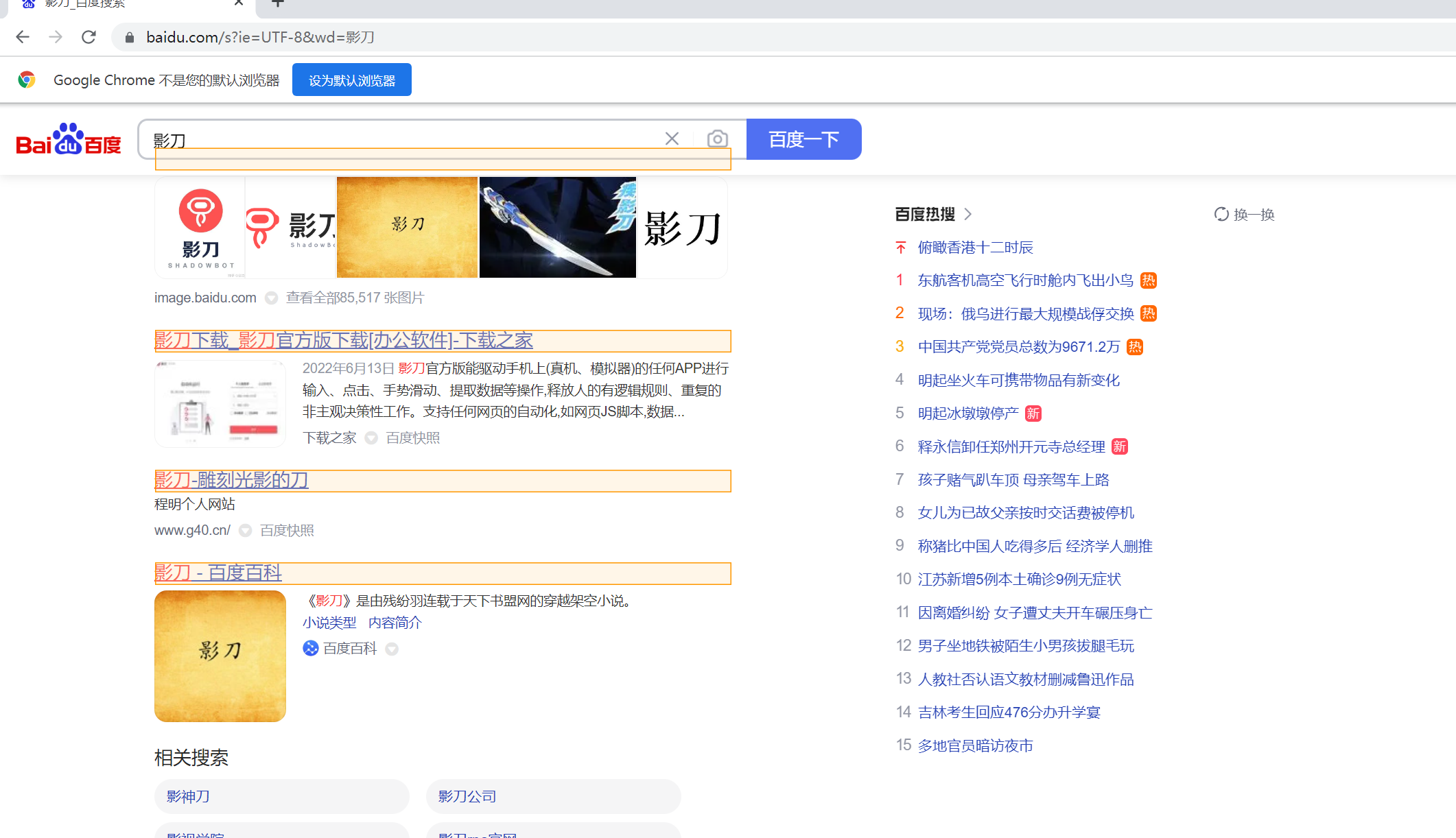Open red ShadowBot logo image thumbnail
The width and height of the screenshot is (1456, 838).
click(x=200, y=227)
